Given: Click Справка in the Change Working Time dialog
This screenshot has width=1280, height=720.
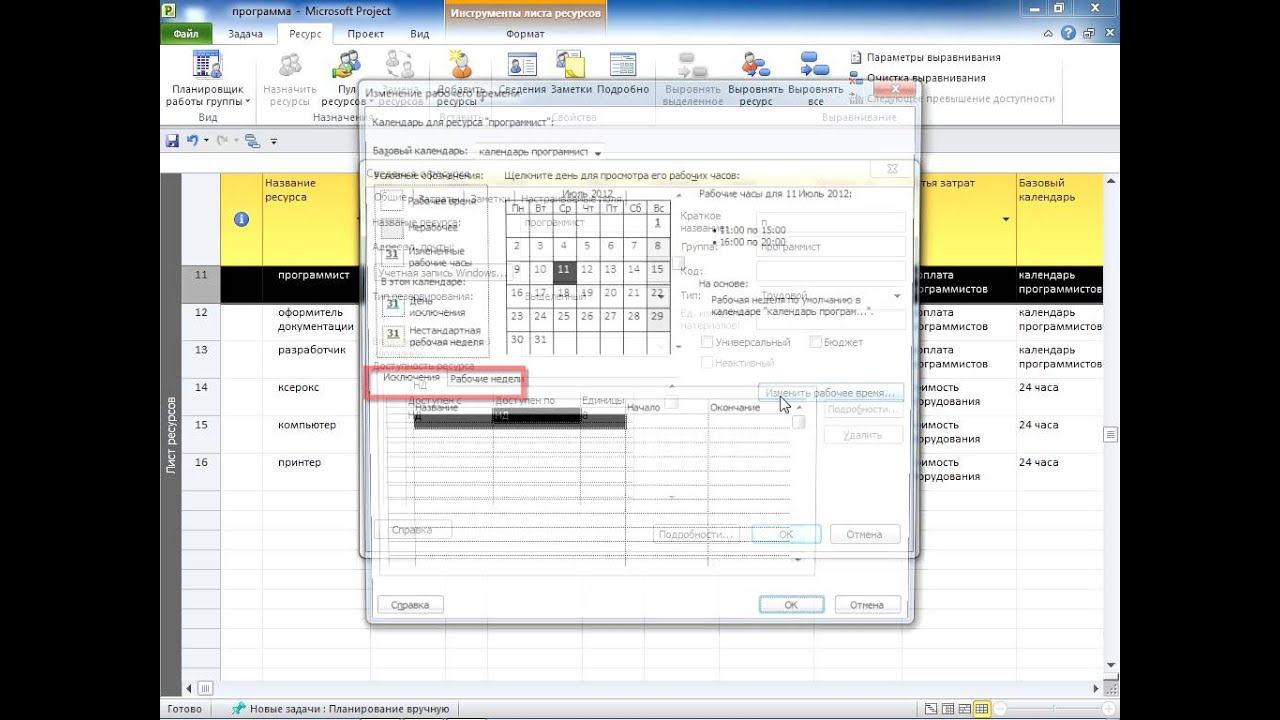Looking at the screenshot, I should pos(410,605).
